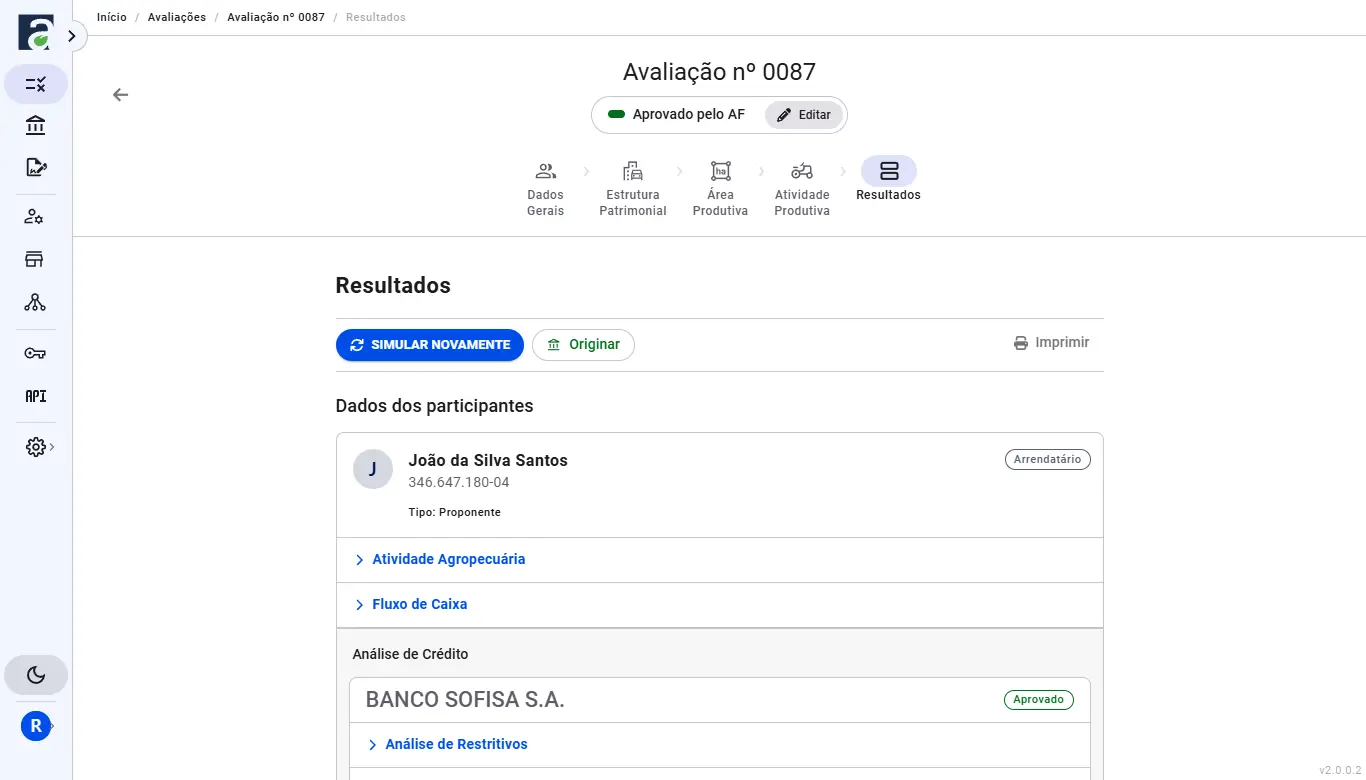1366x780 pixels.
Task: Open the API section in the sidebar
Action: tap(36, 395)
